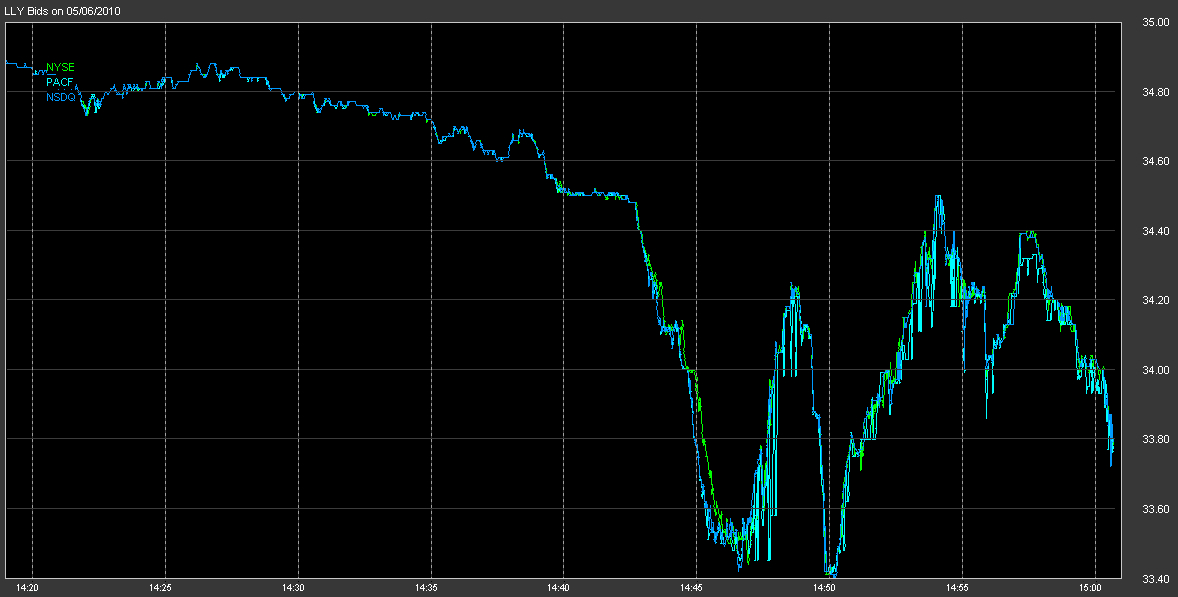Screen dimensions: 1178x597
Task: Select the 15:00 time axis label
Action: (1091, 588)
